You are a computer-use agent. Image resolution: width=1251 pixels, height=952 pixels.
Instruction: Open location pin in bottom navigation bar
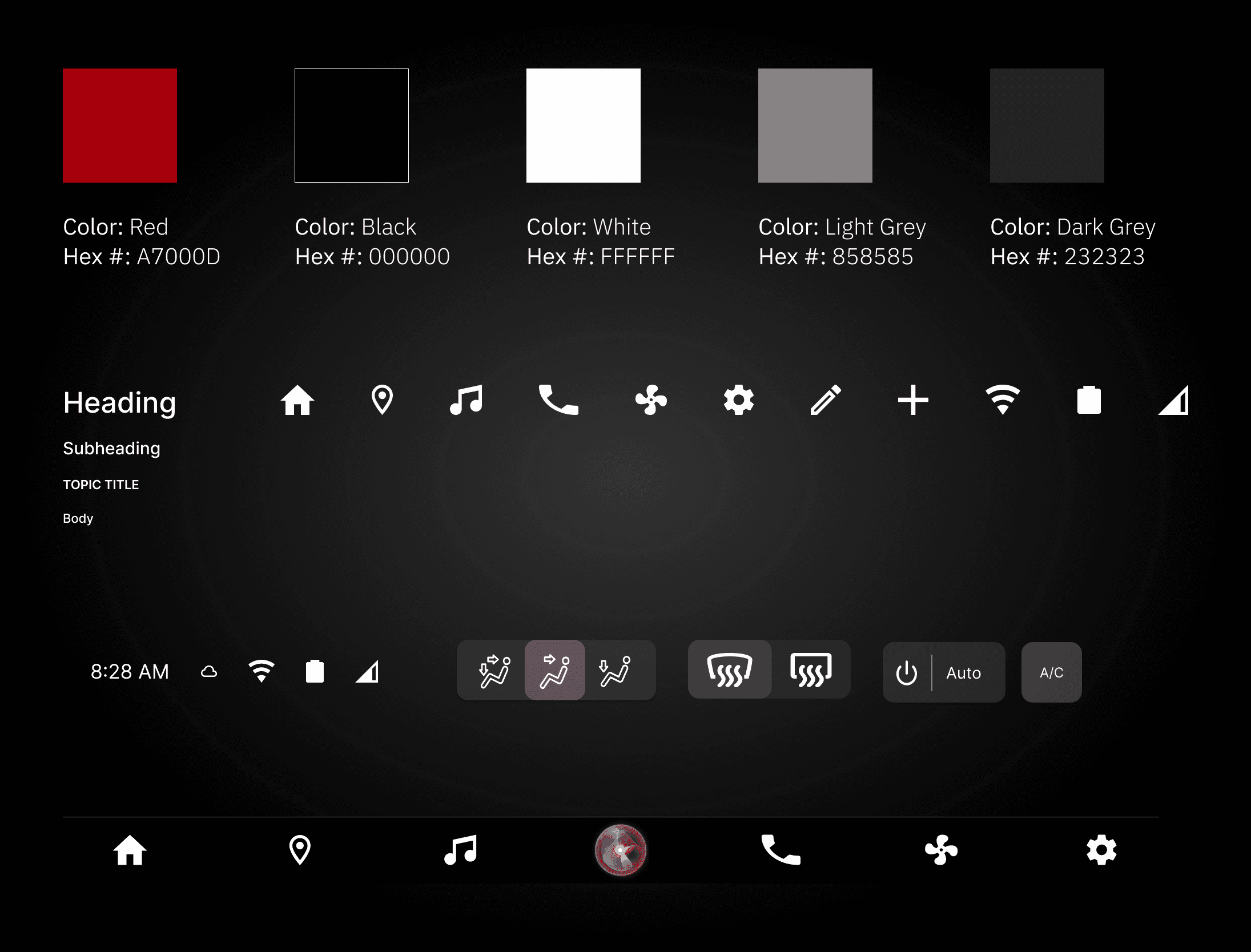(300, 850)
